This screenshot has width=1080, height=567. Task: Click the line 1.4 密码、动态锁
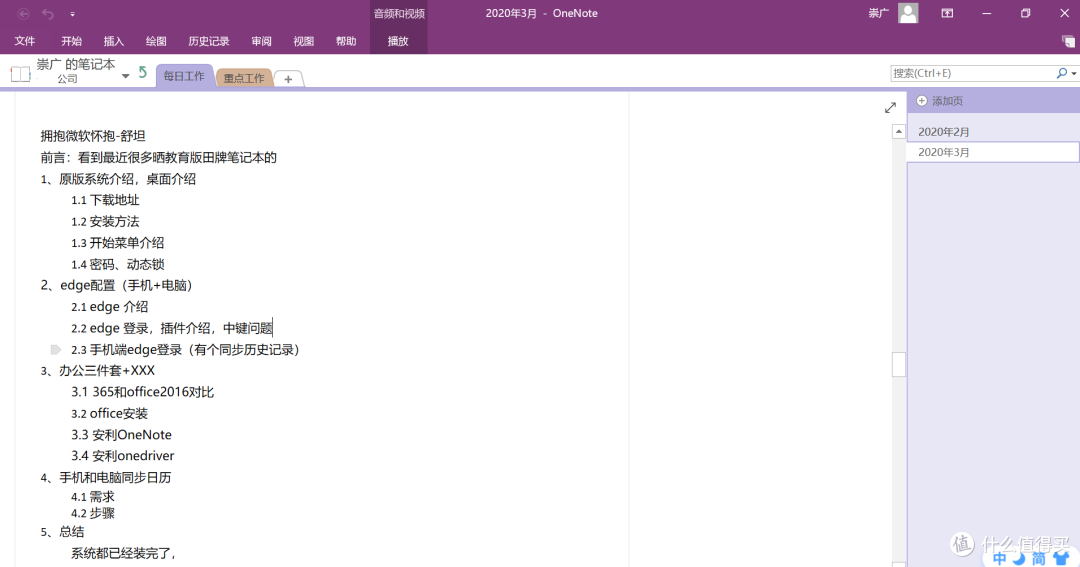[118, 265]
